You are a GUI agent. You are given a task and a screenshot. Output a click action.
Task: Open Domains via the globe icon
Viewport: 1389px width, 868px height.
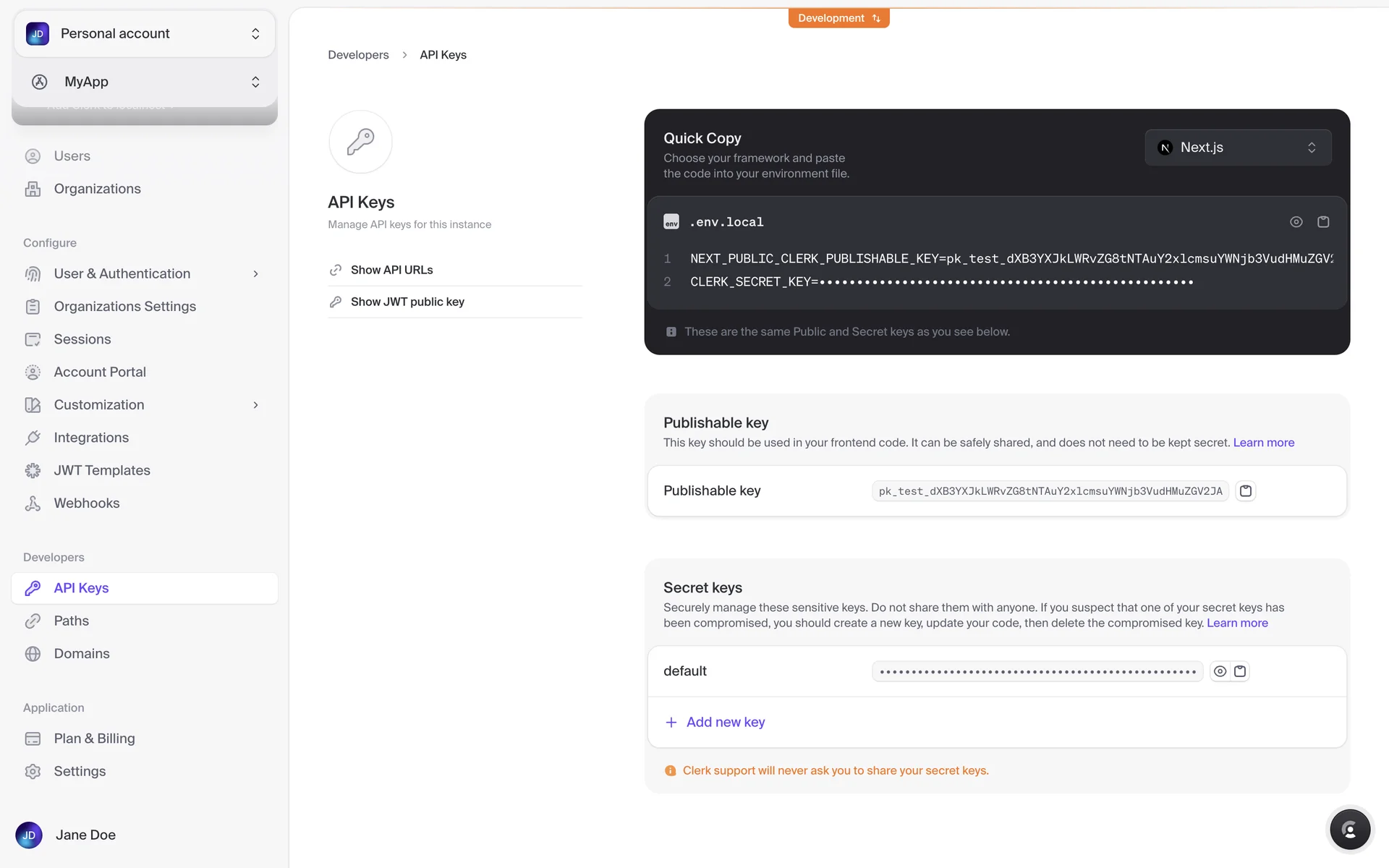coord(33,654)
